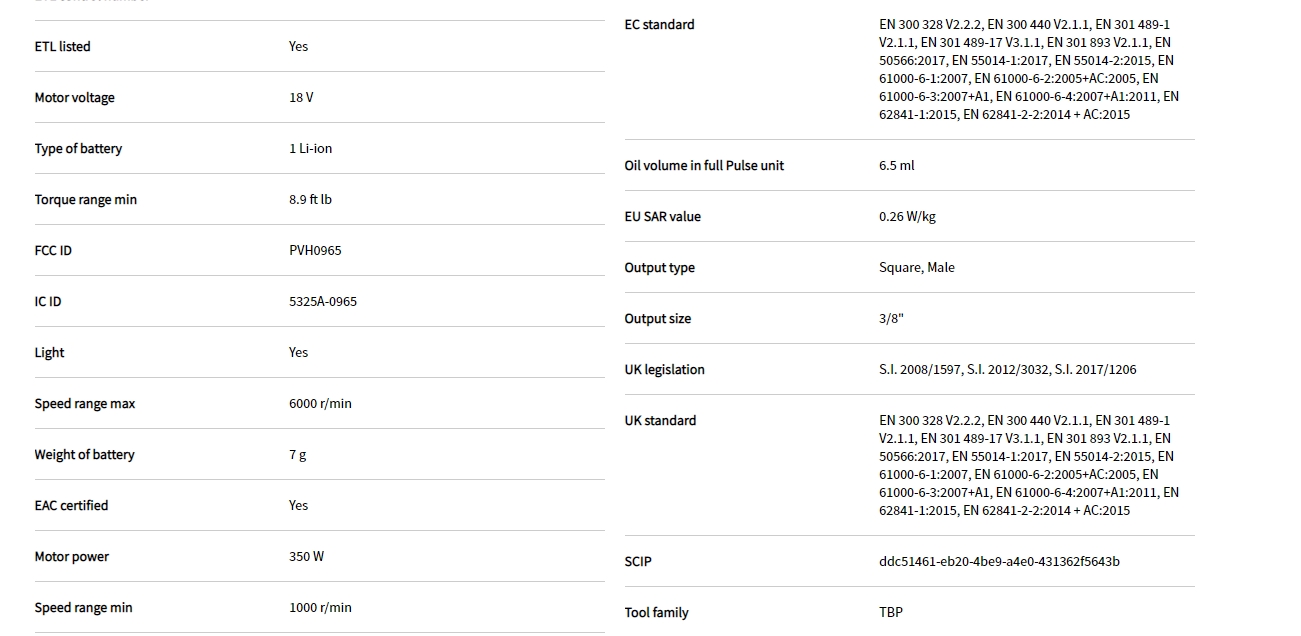Select the 350 W motor power value

click(306, 557)
